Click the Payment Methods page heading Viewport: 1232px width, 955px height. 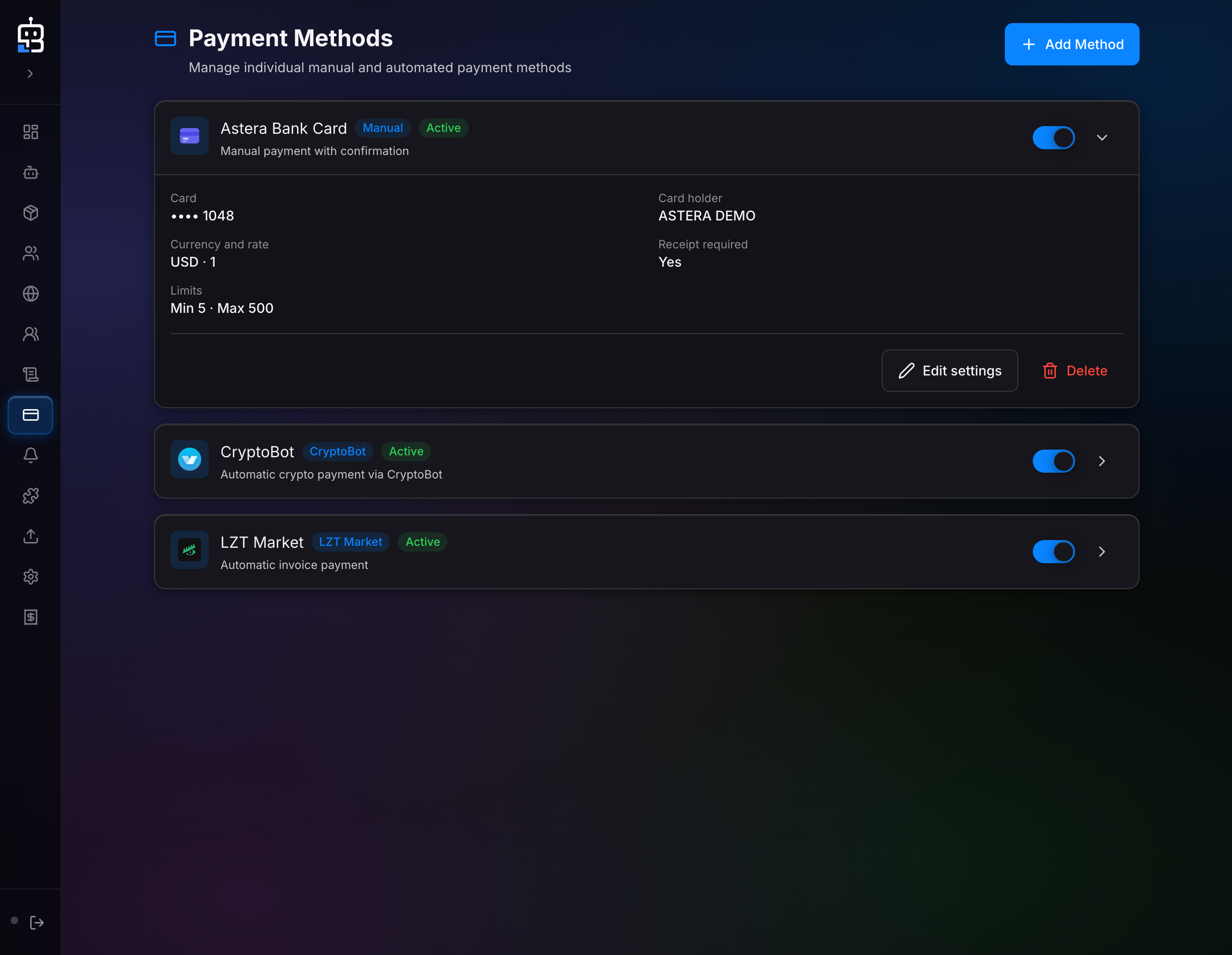click(291, 39)
